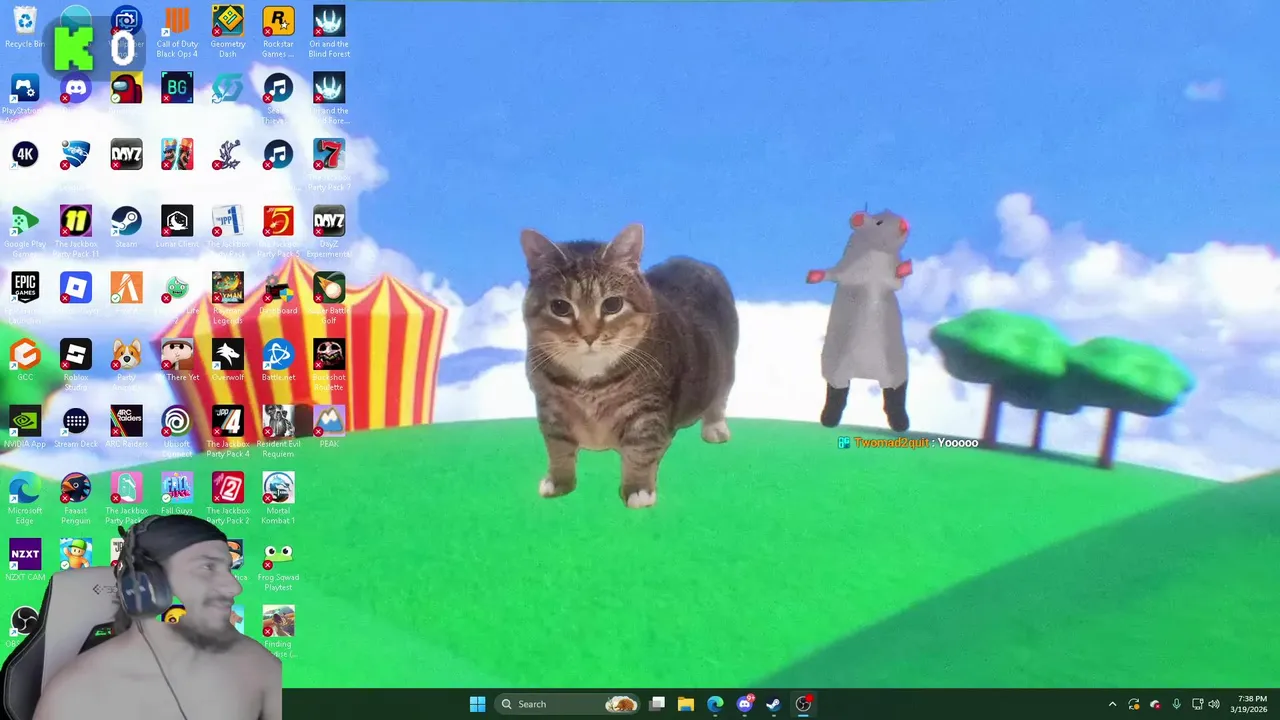Select Rayman Legends desktop icon
The image size is (1280, 720).
click(x=228, y=298)
